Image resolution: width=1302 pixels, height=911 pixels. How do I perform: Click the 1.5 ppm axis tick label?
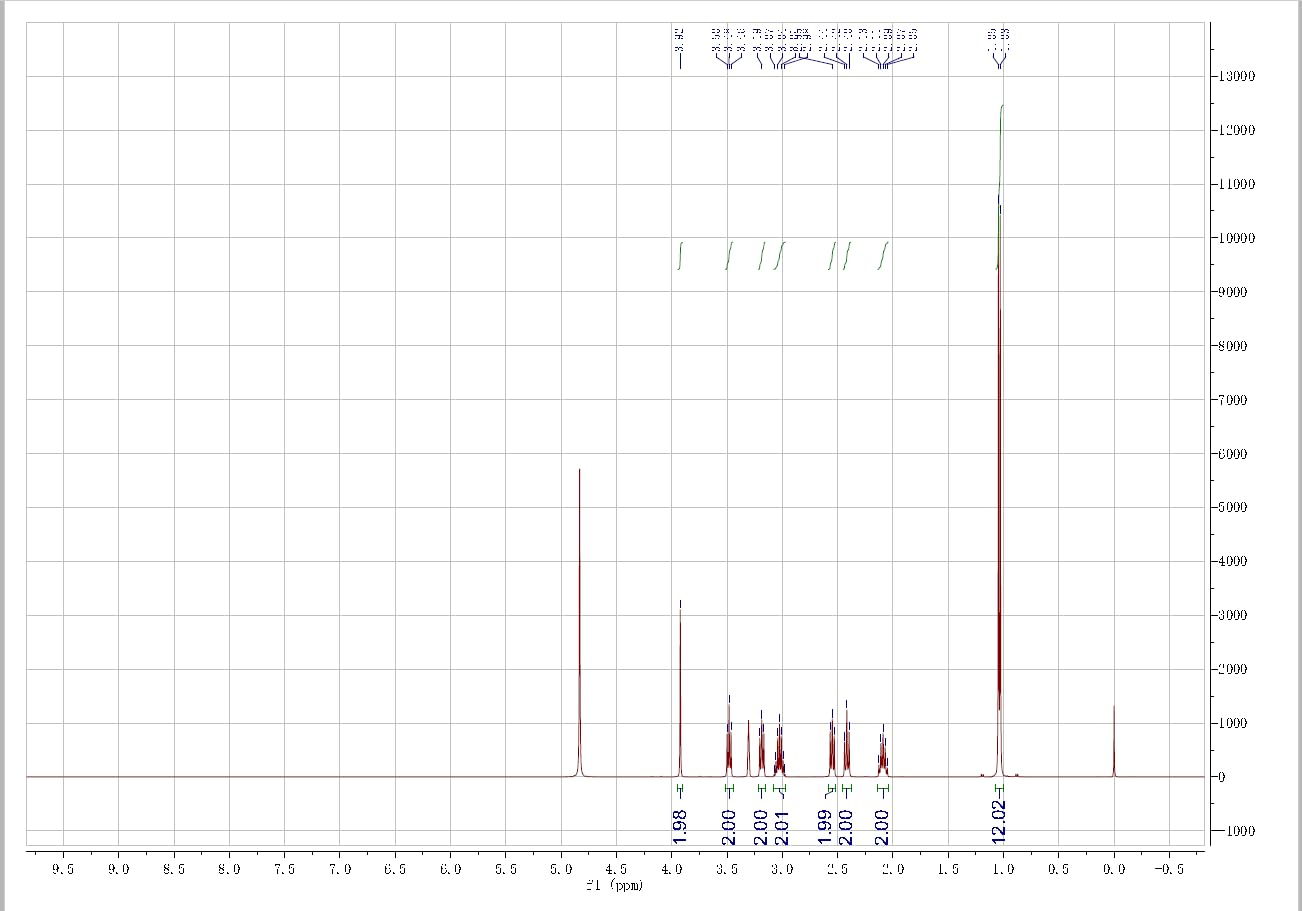coord(948,870)
